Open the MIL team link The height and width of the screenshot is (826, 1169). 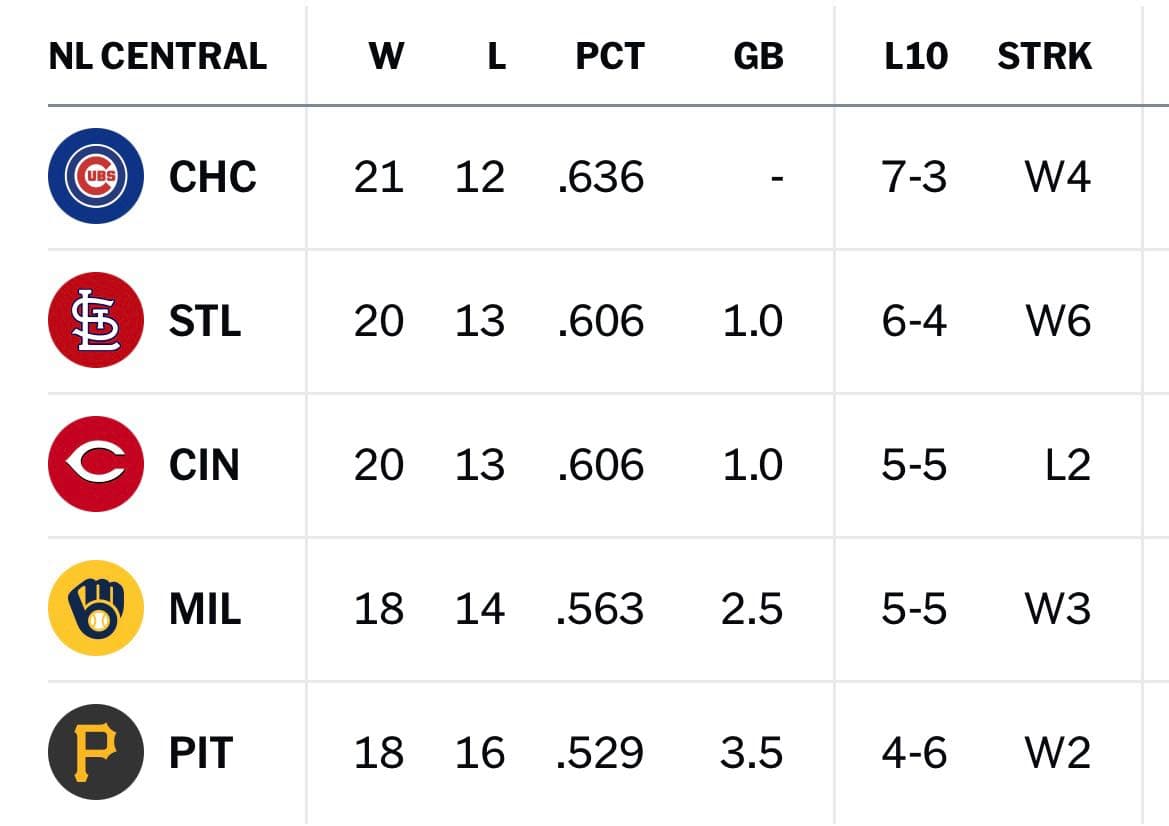(205, 609)
